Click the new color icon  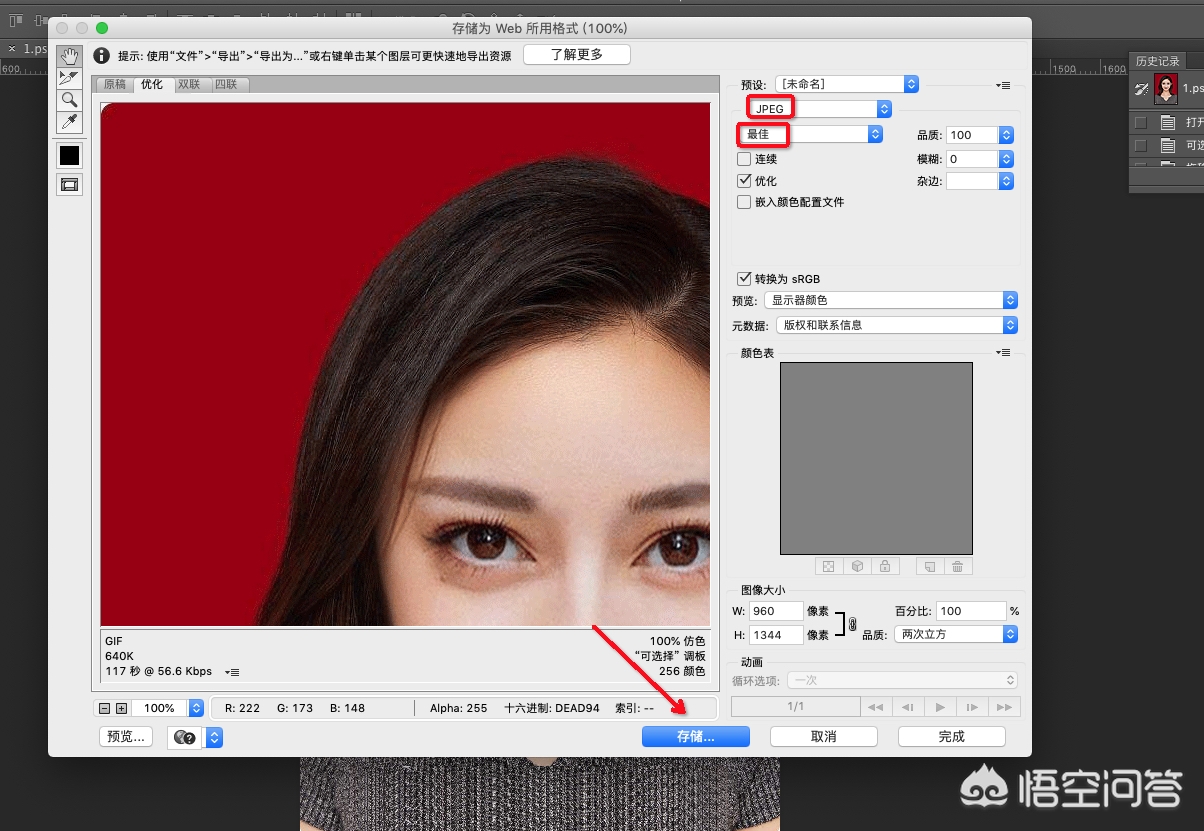pyautogui.click(x=929, y=566)
